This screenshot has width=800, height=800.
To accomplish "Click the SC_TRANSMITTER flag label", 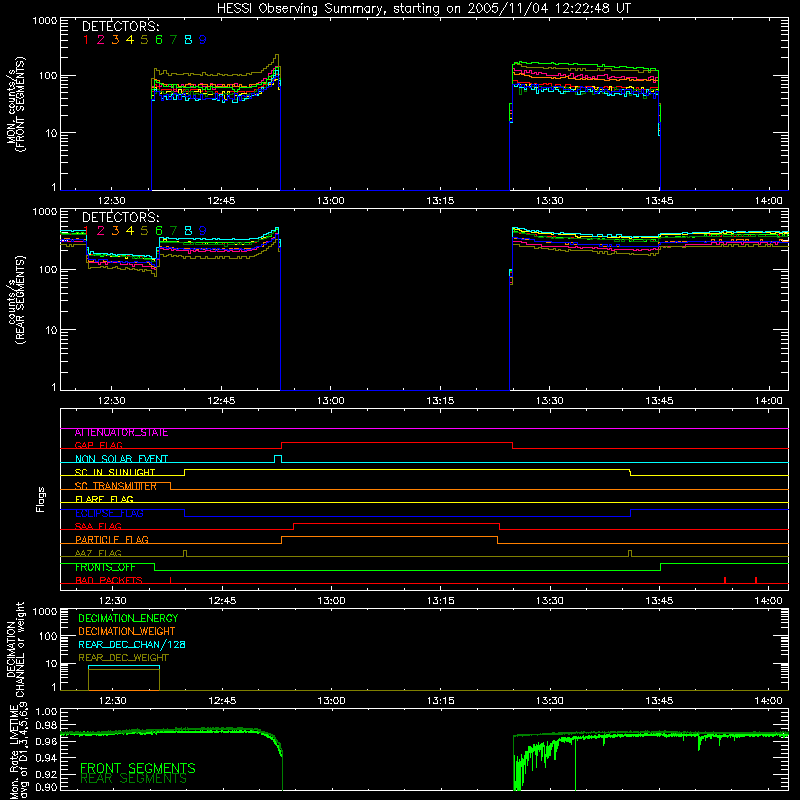I will pyautogui.click(x=116, y=486).
